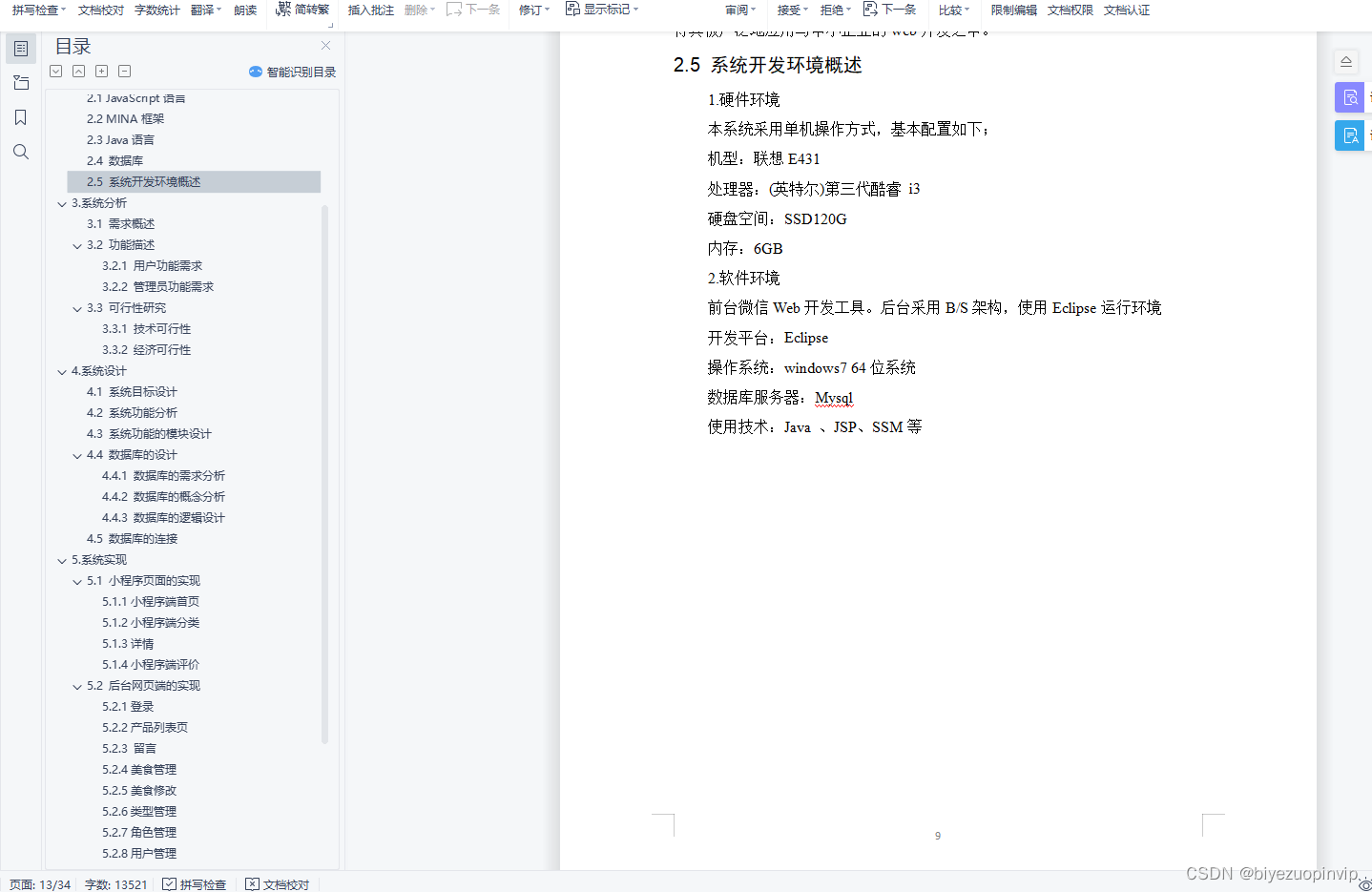Toggle track changes via 修订

pos(530,10)
